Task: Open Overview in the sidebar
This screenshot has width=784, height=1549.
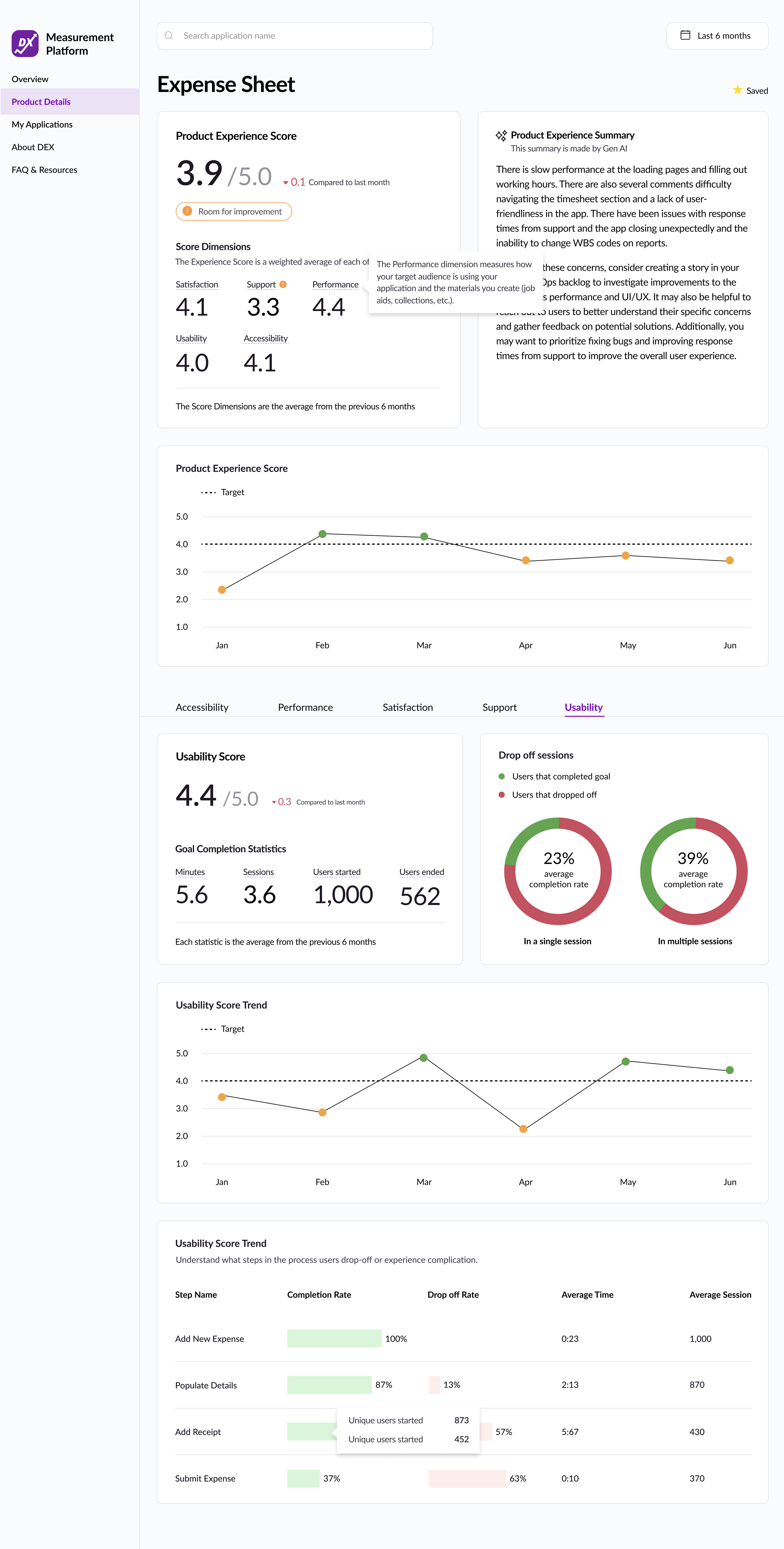Action: (x=30, y=79)
